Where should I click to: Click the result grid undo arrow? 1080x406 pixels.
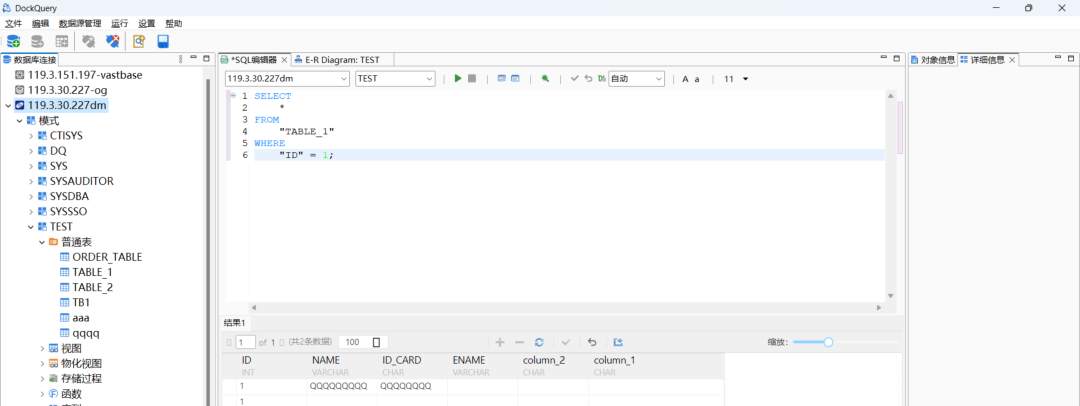tap(592, 342)
